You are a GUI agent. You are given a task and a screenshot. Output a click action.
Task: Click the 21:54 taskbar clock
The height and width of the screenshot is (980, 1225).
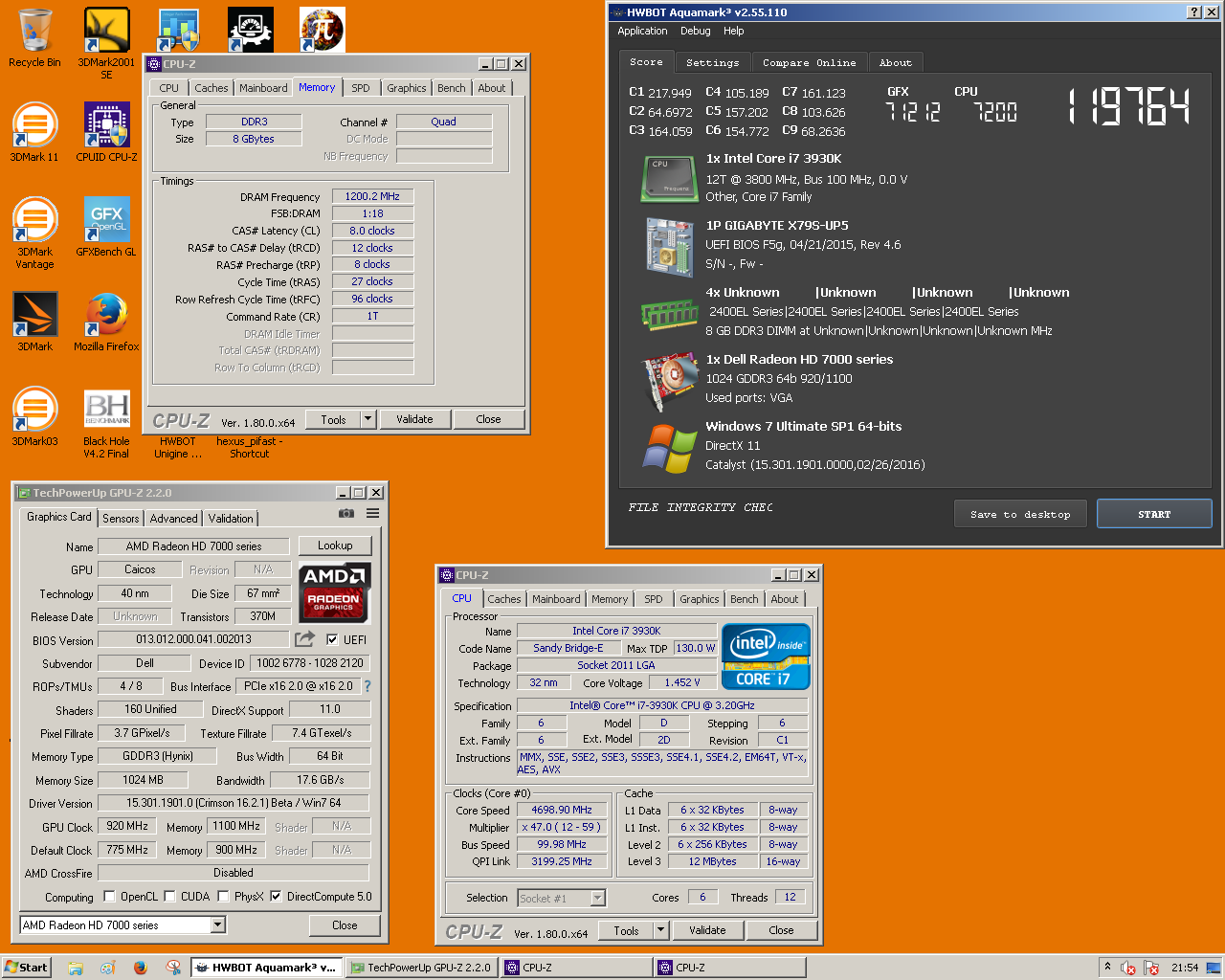click(1185, 968)
